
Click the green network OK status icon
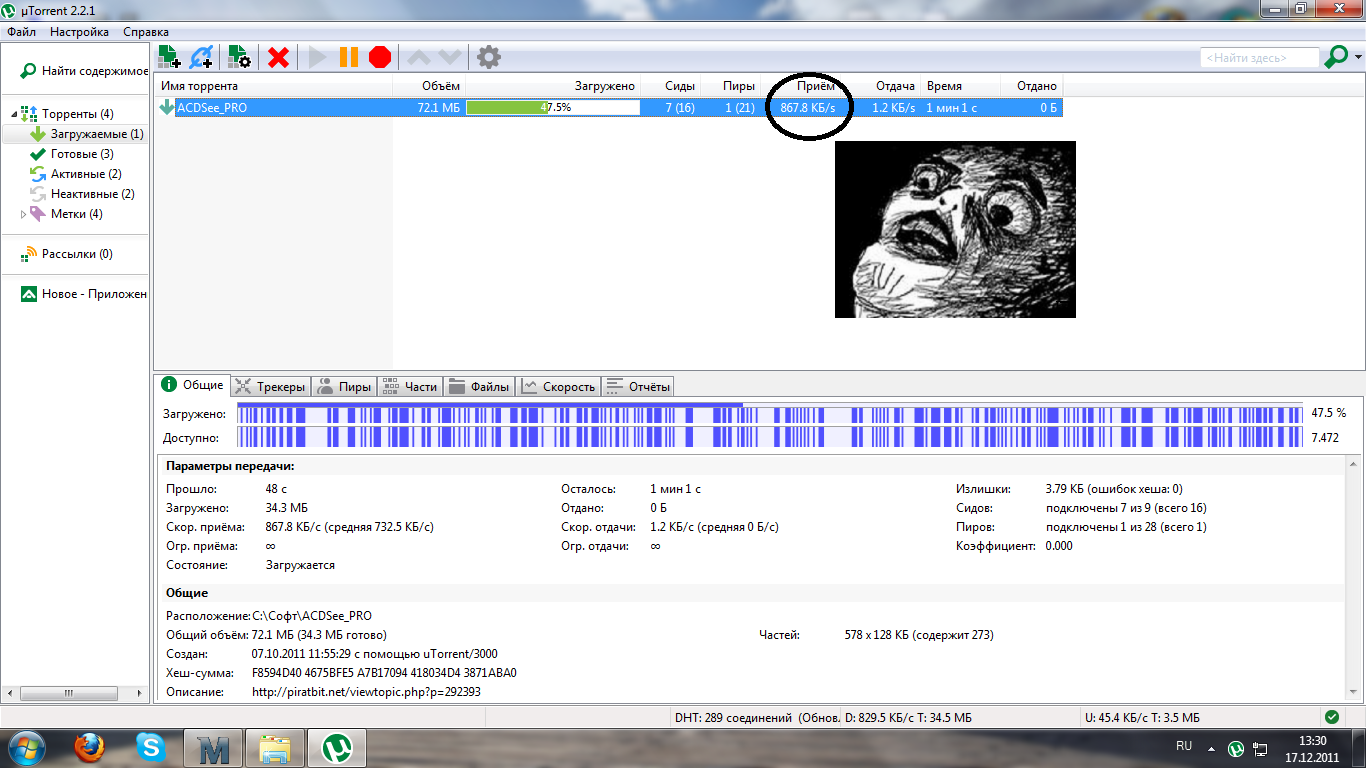[x=1331, y=717]
